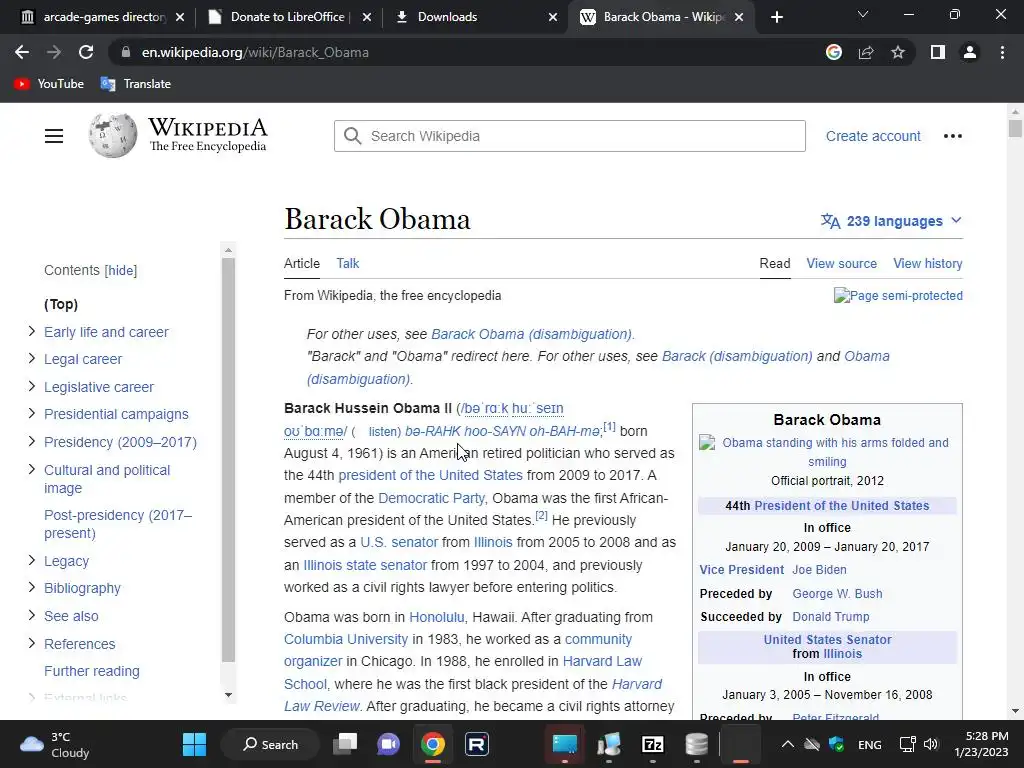Image resolution: width=1024 pixels, height=768 pixels.
Task: Open View history tab
Action: [927, 263]
